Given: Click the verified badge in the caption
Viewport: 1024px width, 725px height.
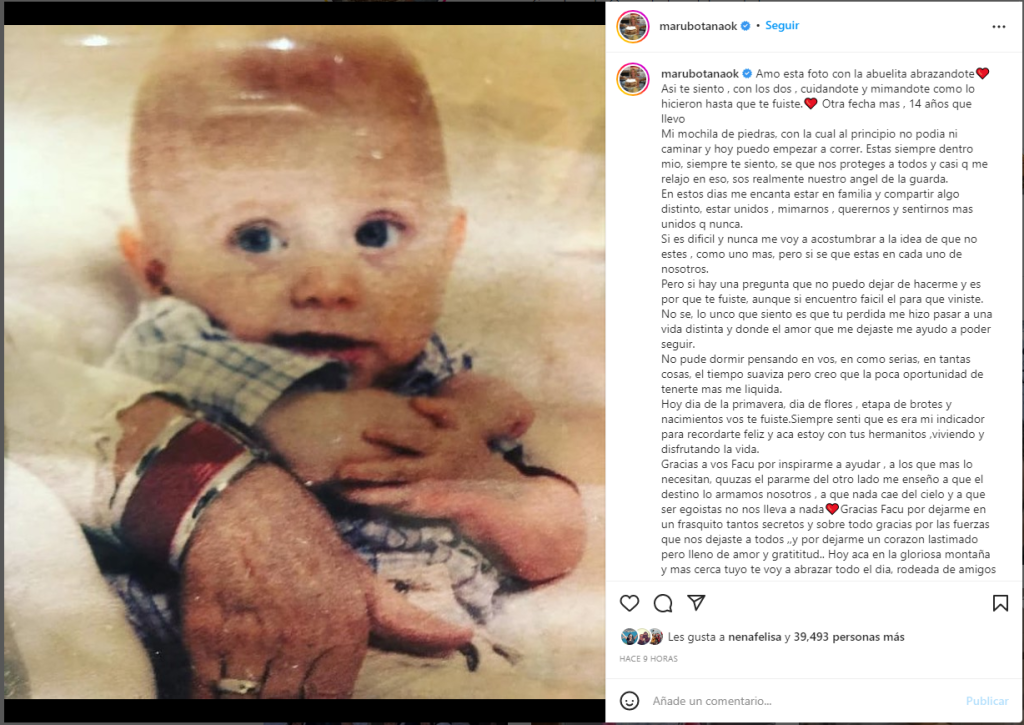Looking at the screenshot, I should click(x=747, y=74).
